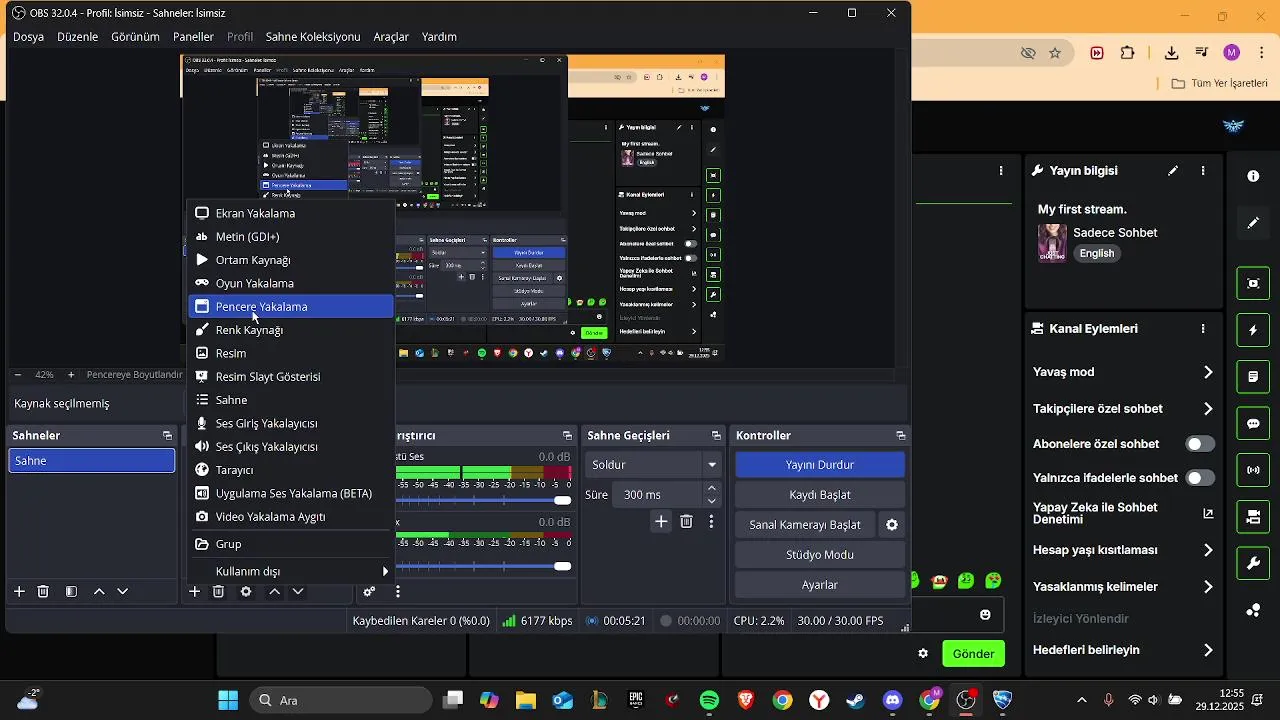
Task: Send the chat message with Gönder
Action: pyautogui.click(x=973, y=654)
